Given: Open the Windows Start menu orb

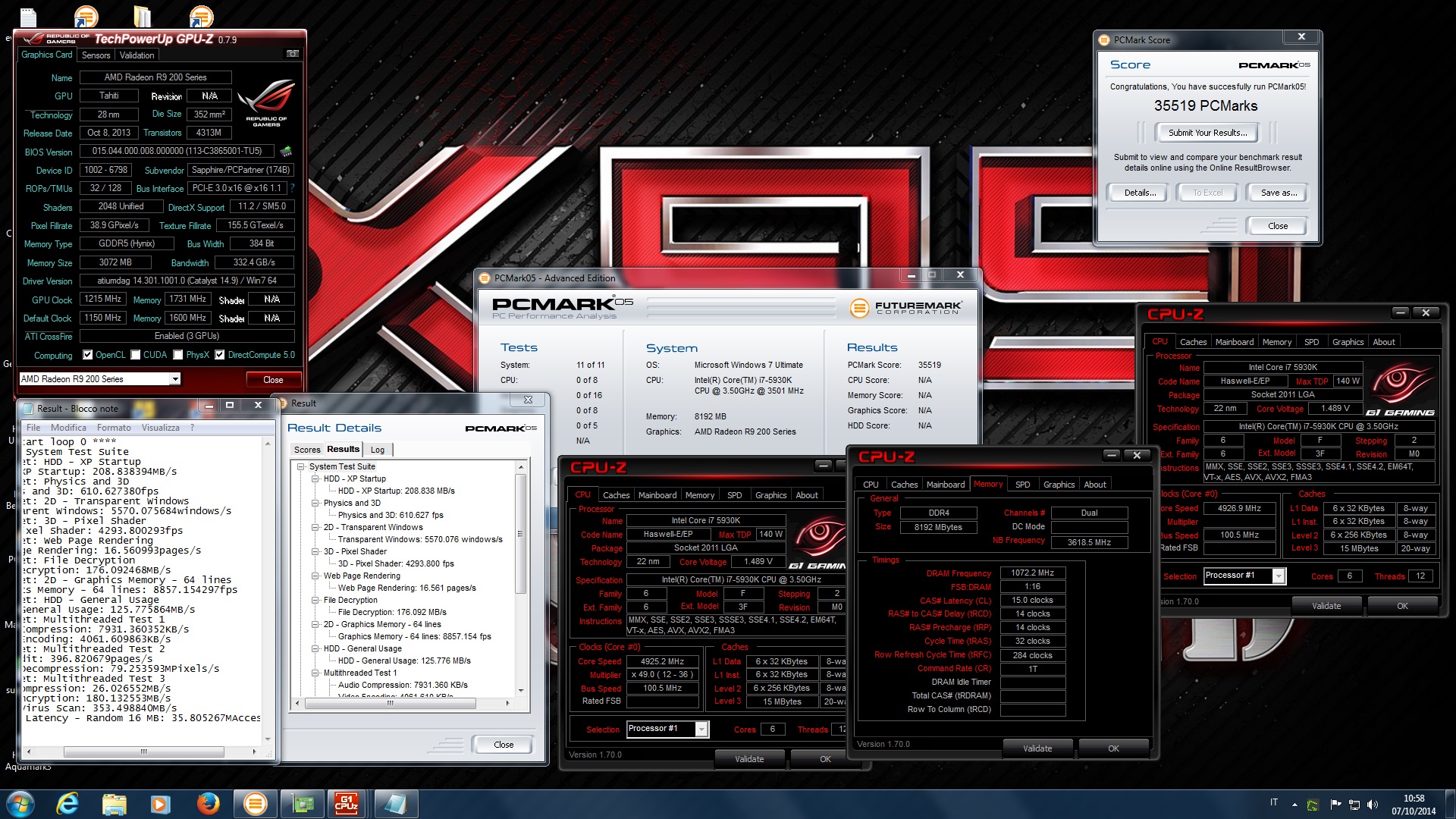Looking at the screenshot, I should [x=19, y=804].
